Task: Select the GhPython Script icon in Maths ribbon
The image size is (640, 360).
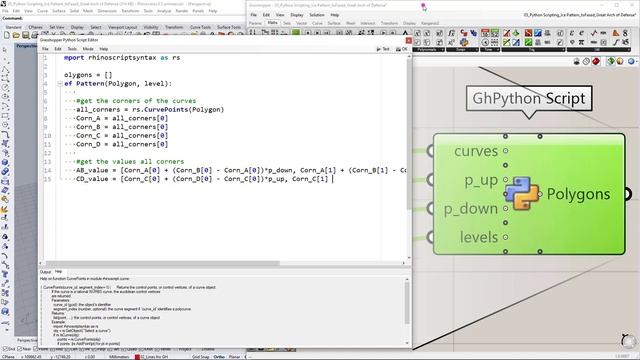Action: (x=464, y=42)
